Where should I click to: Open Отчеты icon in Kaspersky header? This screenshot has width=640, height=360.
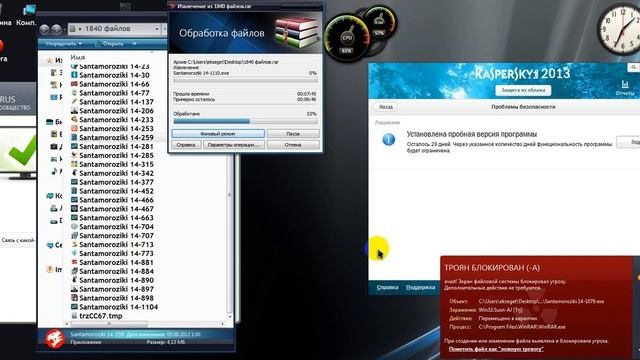click(624, 88)
